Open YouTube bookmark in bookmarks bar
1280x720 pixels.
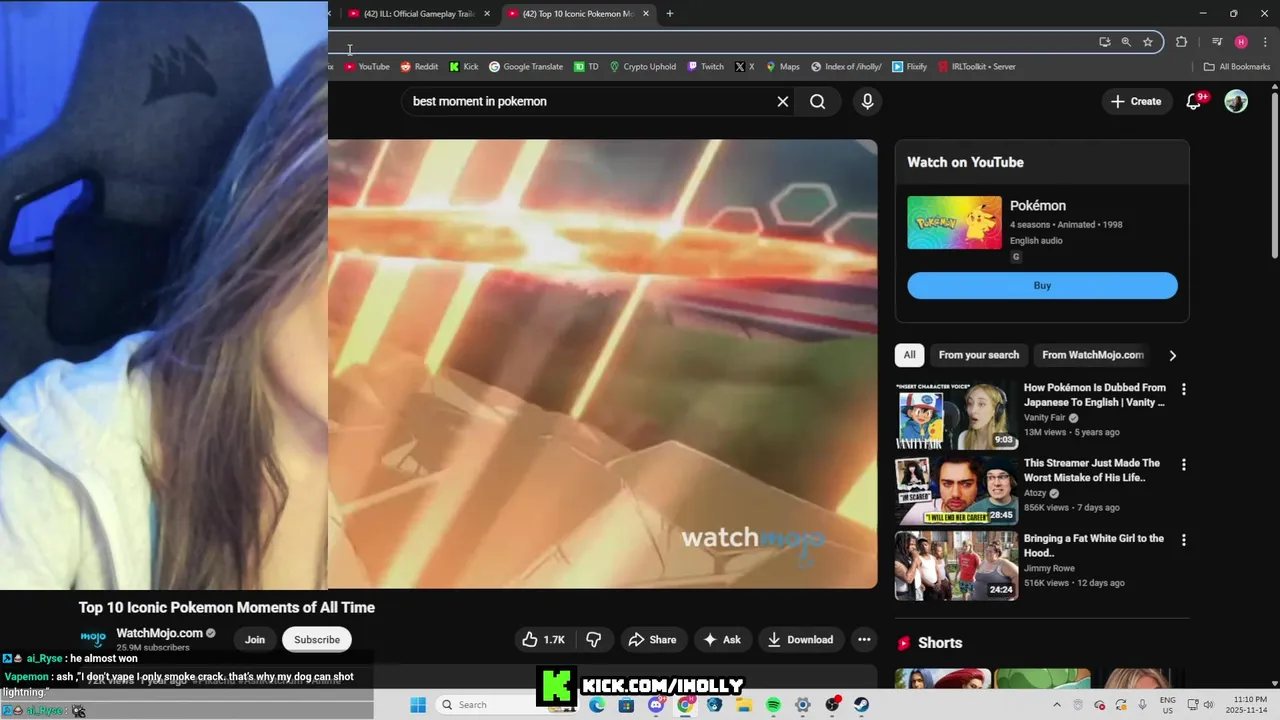(367, 67)
